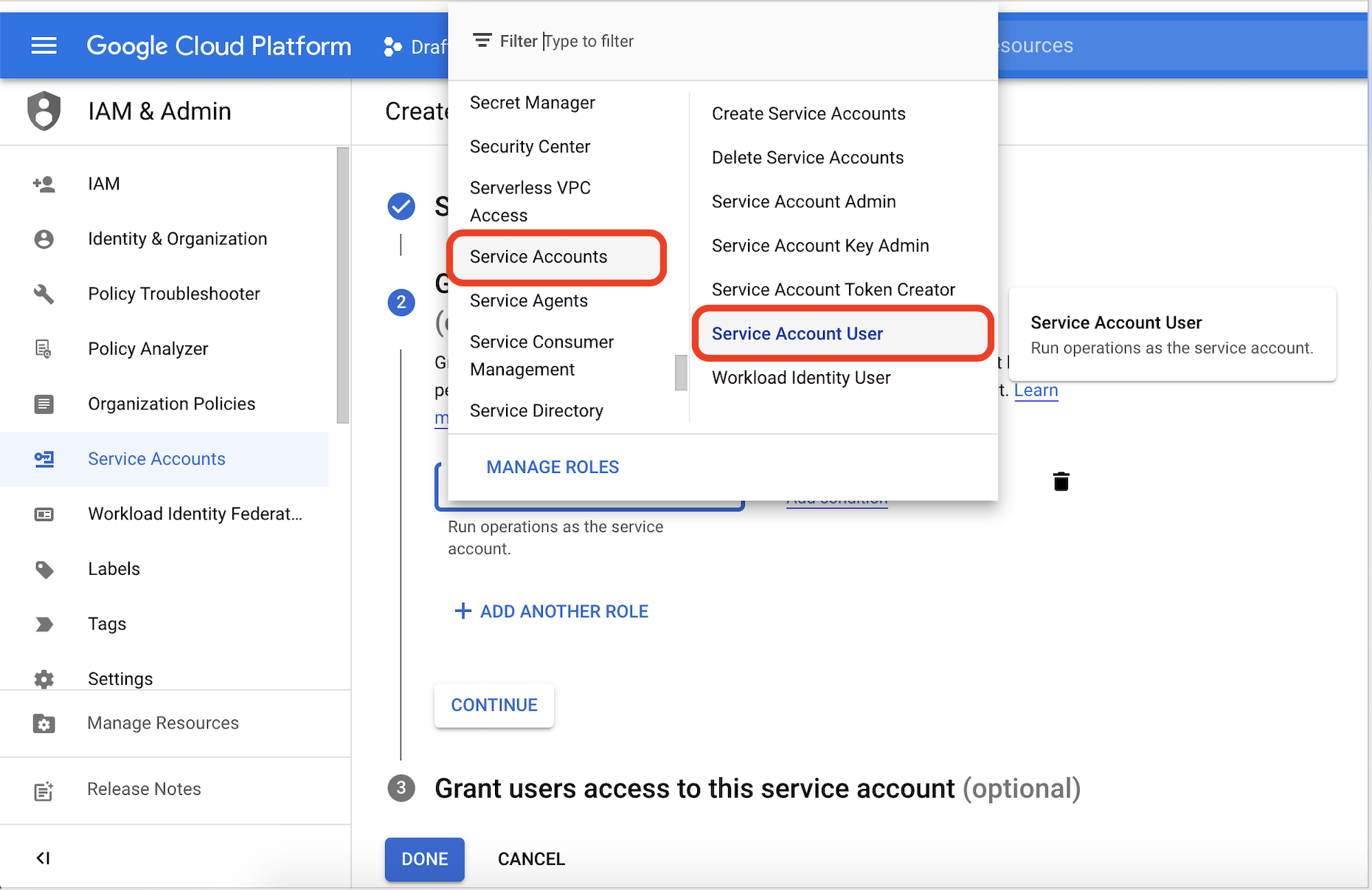Image resolution: width=1372 pixels, height=890 pixels.
Task: Open the hamburger navigation menu
Action: (x=44, y=46)
